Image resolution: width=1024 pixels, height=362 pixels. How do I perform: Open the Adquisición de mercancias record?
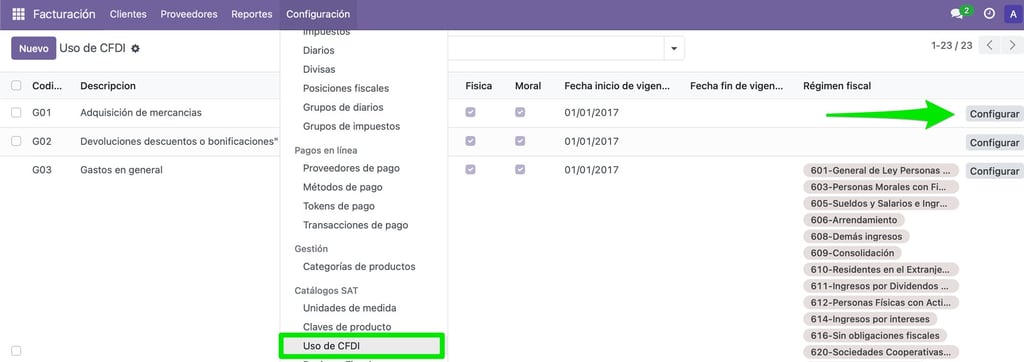point(141,112)
